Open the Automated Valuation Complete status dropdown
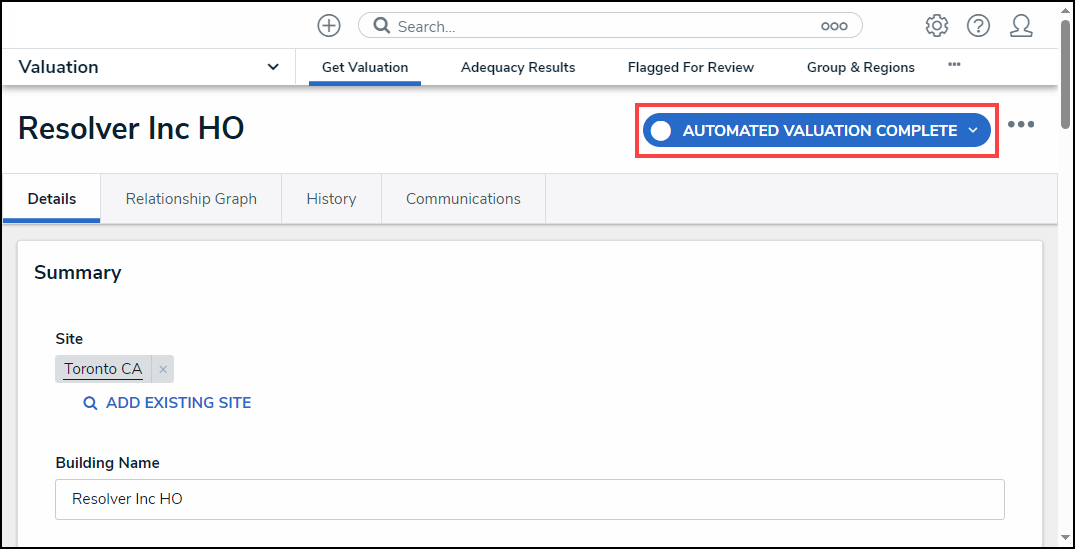The height and width of the screenshot is (549, 1075). point(817,130)
